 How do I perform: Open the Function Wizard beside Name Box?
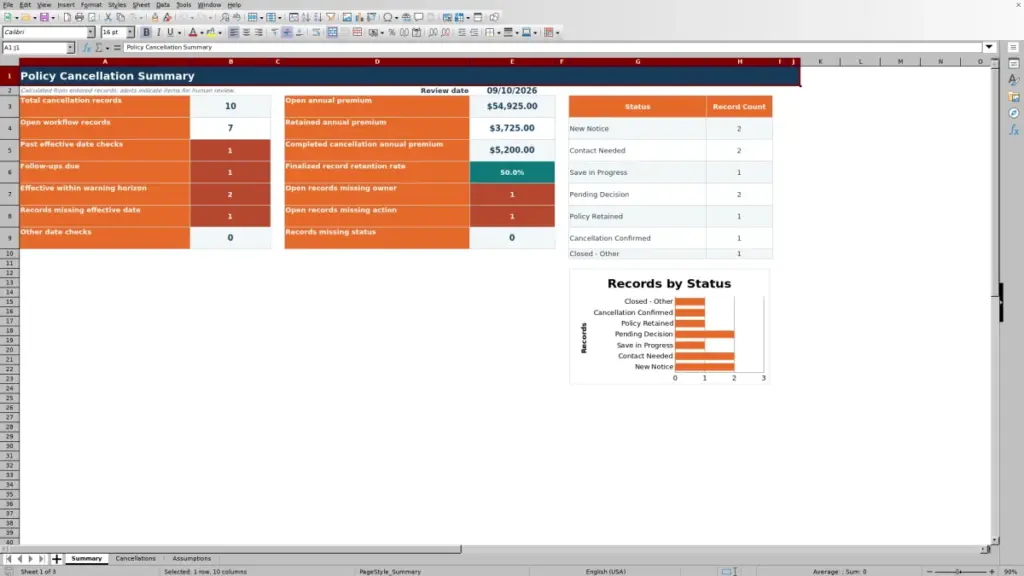pos(86,48)
